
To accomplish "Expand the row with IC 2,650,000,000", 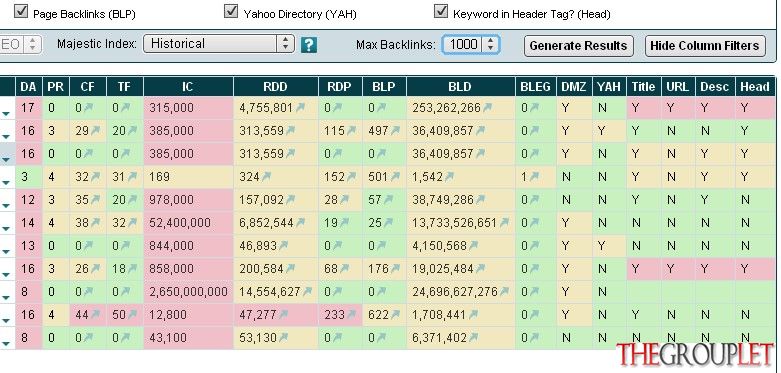I will (6, 298).
